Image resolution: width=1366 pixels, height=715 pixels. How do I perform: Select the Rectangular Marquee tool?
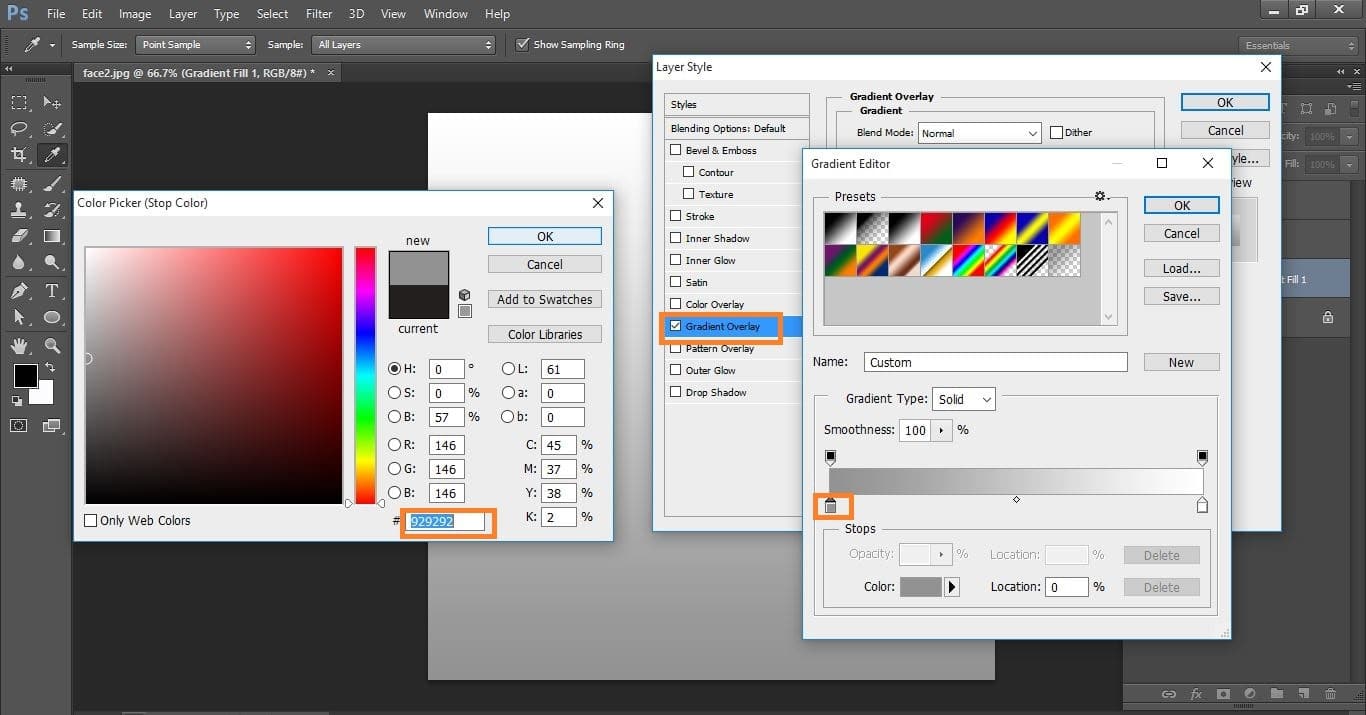pyautogui.click(x=19, y=103)
